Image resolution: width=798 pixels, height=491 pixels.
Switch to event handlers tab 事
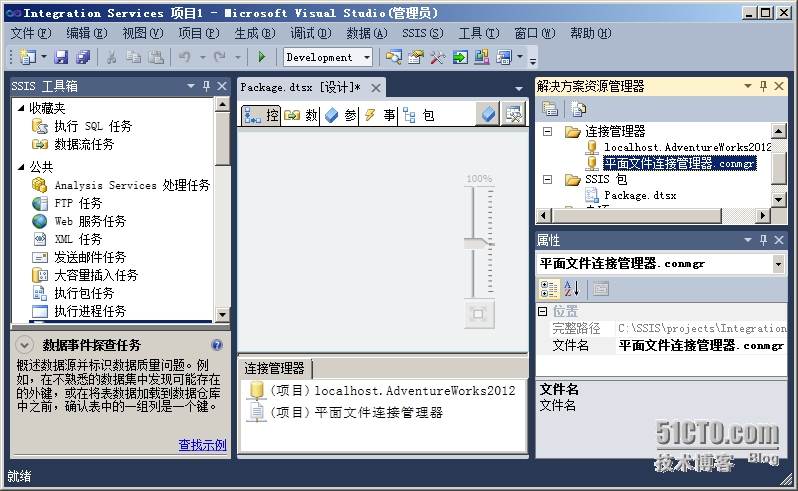[x=379, y=115]
